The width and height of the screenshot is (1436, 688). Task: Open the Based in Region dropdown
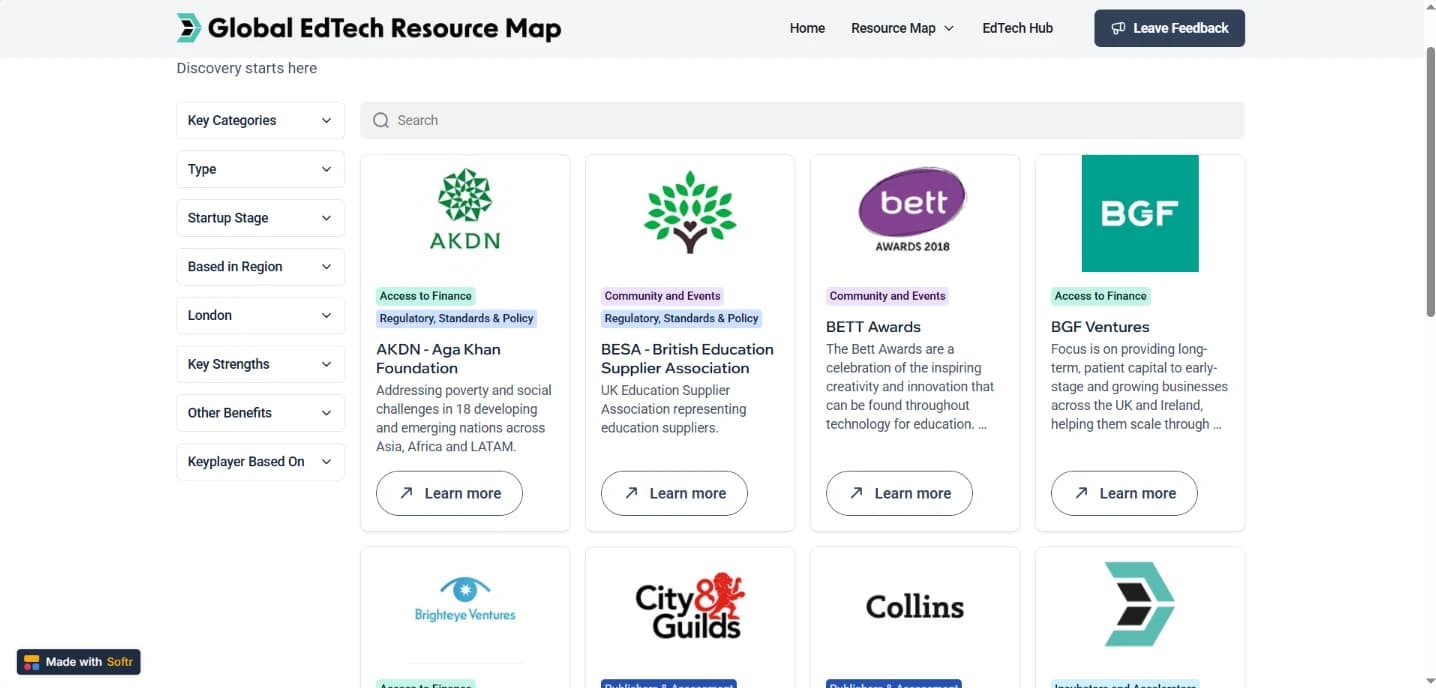pos(261,267)
